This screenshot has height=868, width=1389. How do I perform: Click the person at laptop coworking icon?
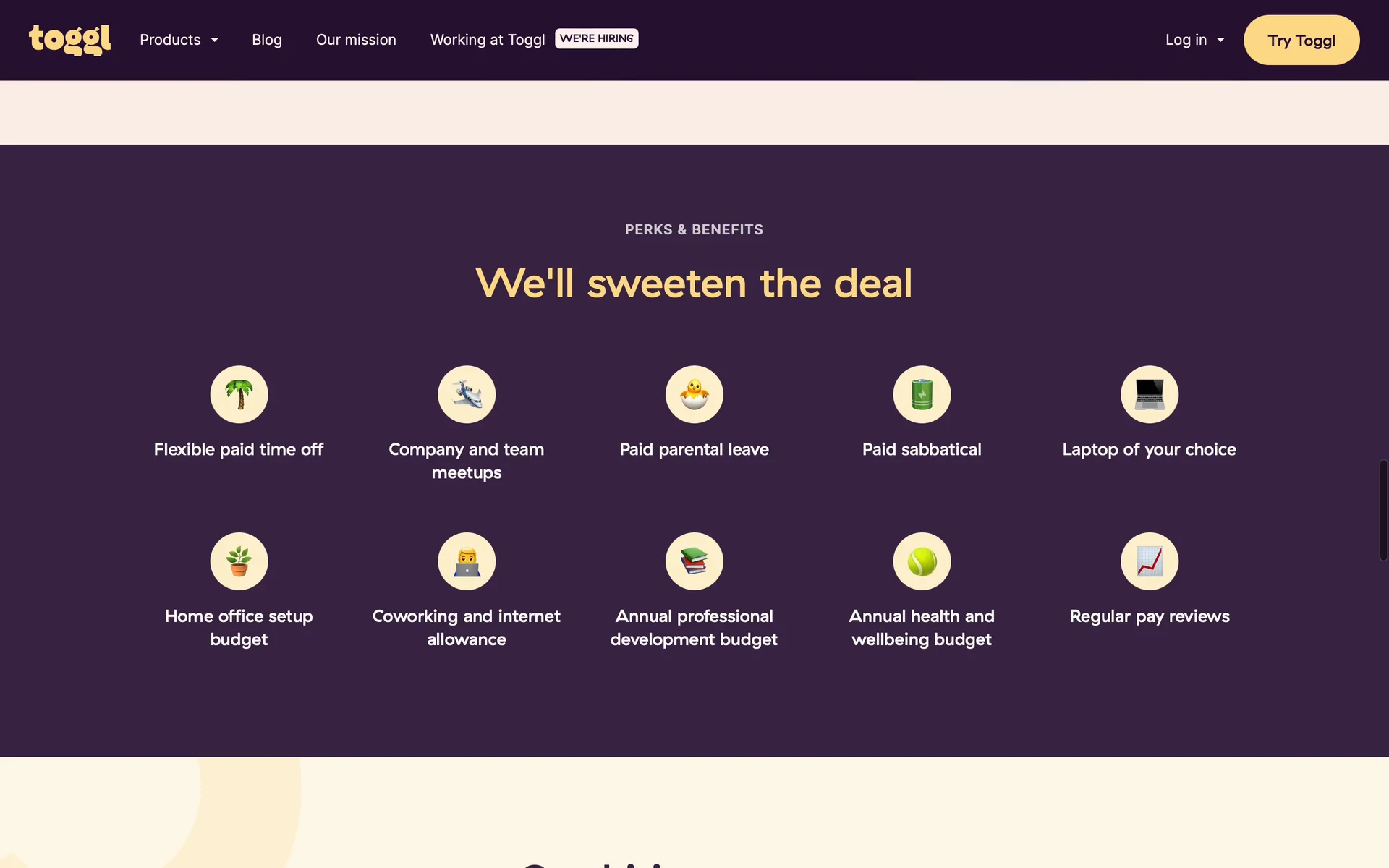coord(467,561)
